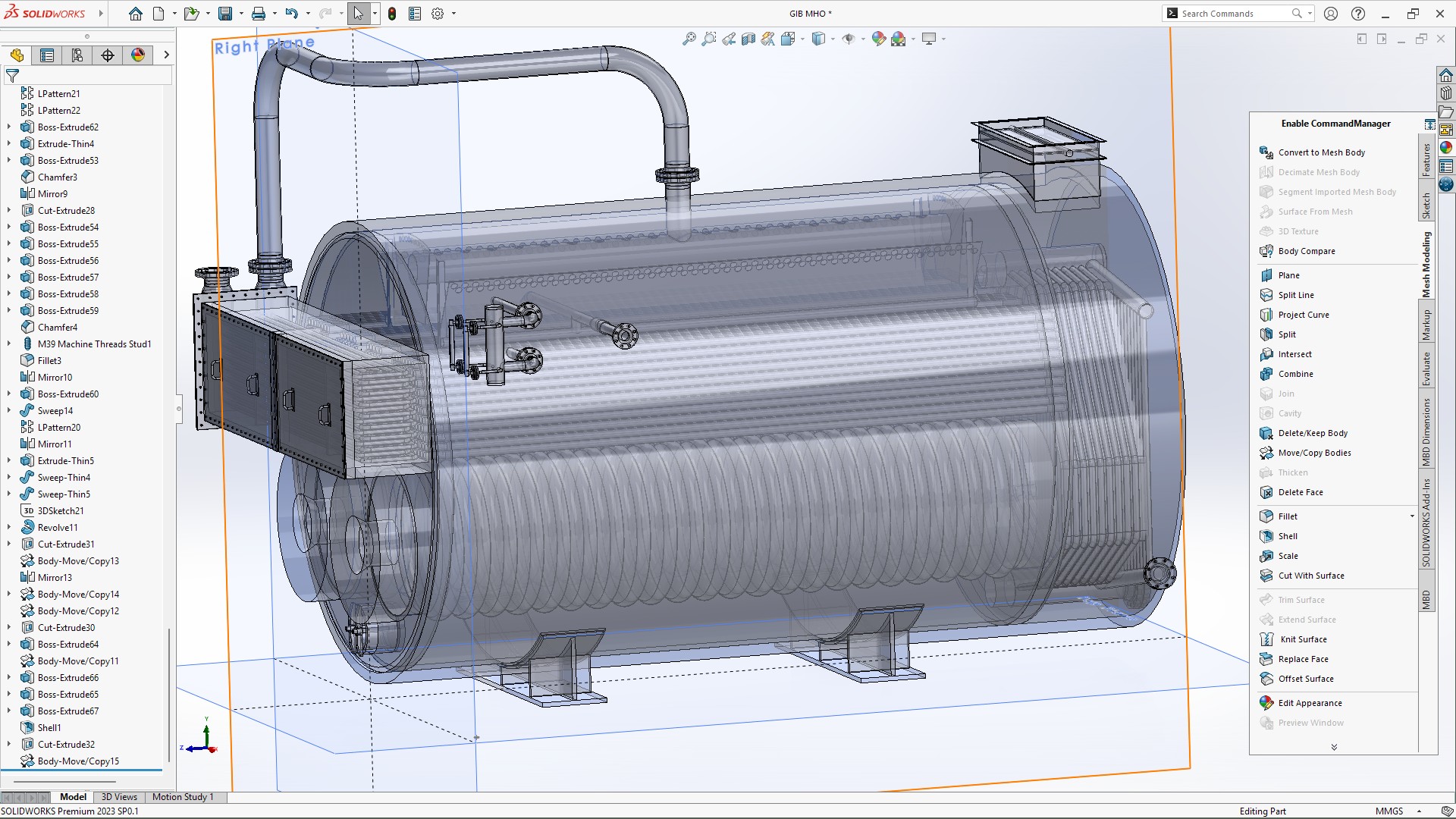Click the Previous View icon
This screenshot has width=1456, height=819.
729,39
